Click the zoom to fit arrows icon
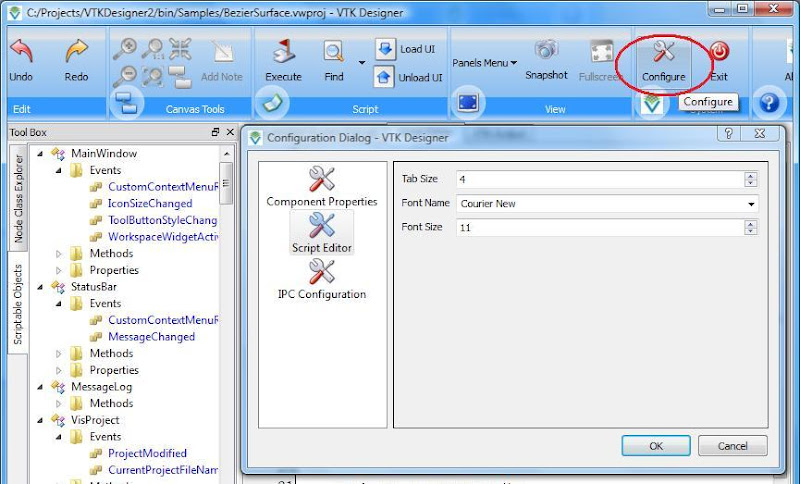This screenshot has width=800, height=484. tap(180, 48)
